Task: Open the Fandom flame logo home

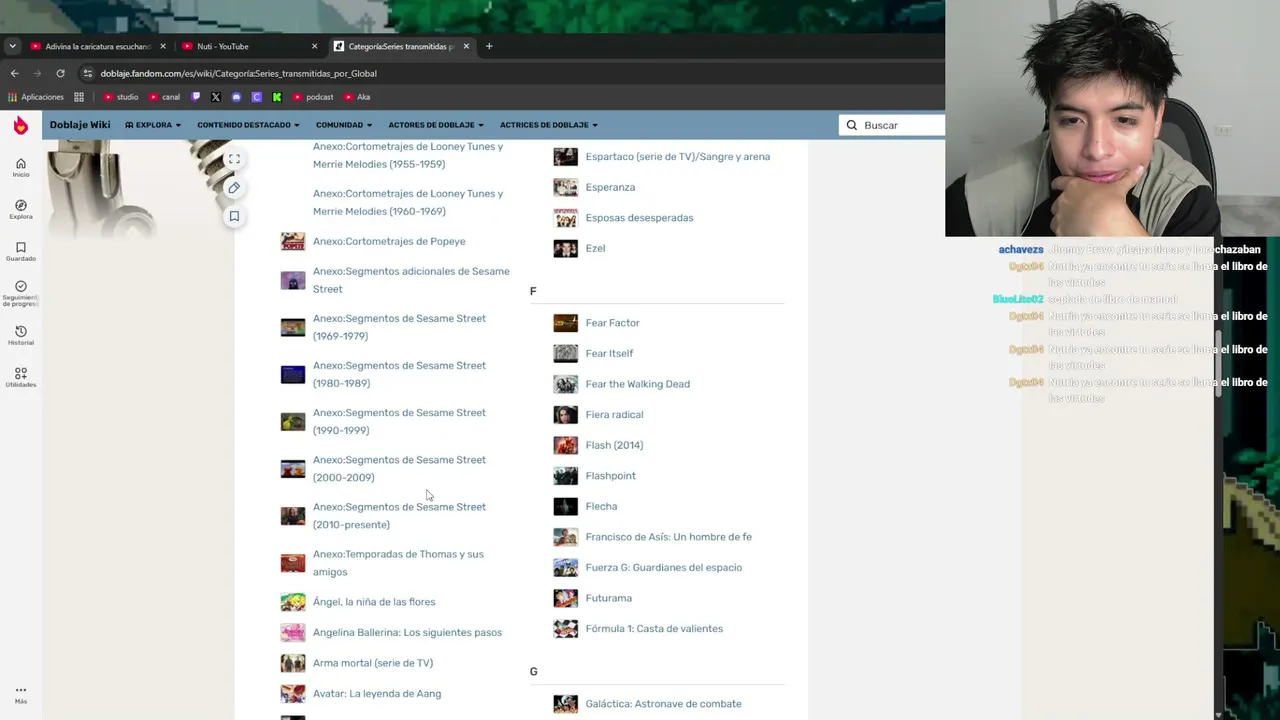Action: pyautogui.click(x=21, y=126)
